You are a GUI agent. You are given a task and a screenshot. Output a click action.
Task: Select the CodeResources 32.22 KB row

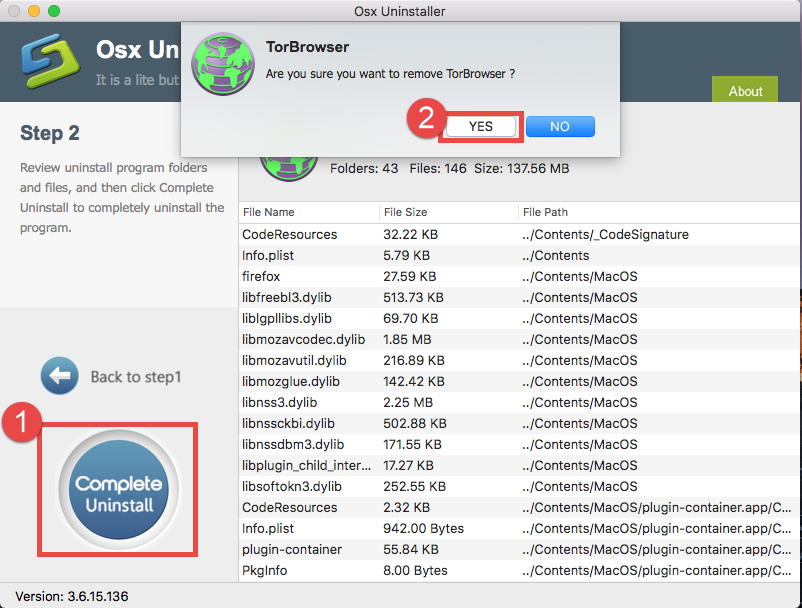[519, 234]
